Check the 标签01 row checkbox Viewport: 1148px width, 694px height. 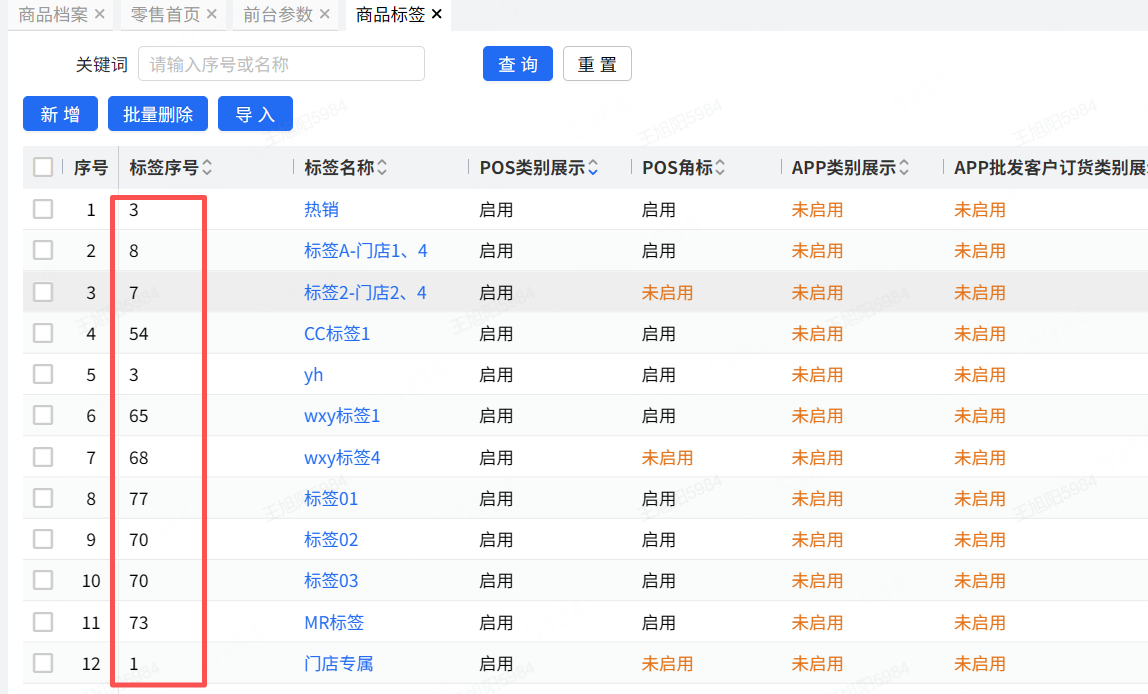coord(43,498)
